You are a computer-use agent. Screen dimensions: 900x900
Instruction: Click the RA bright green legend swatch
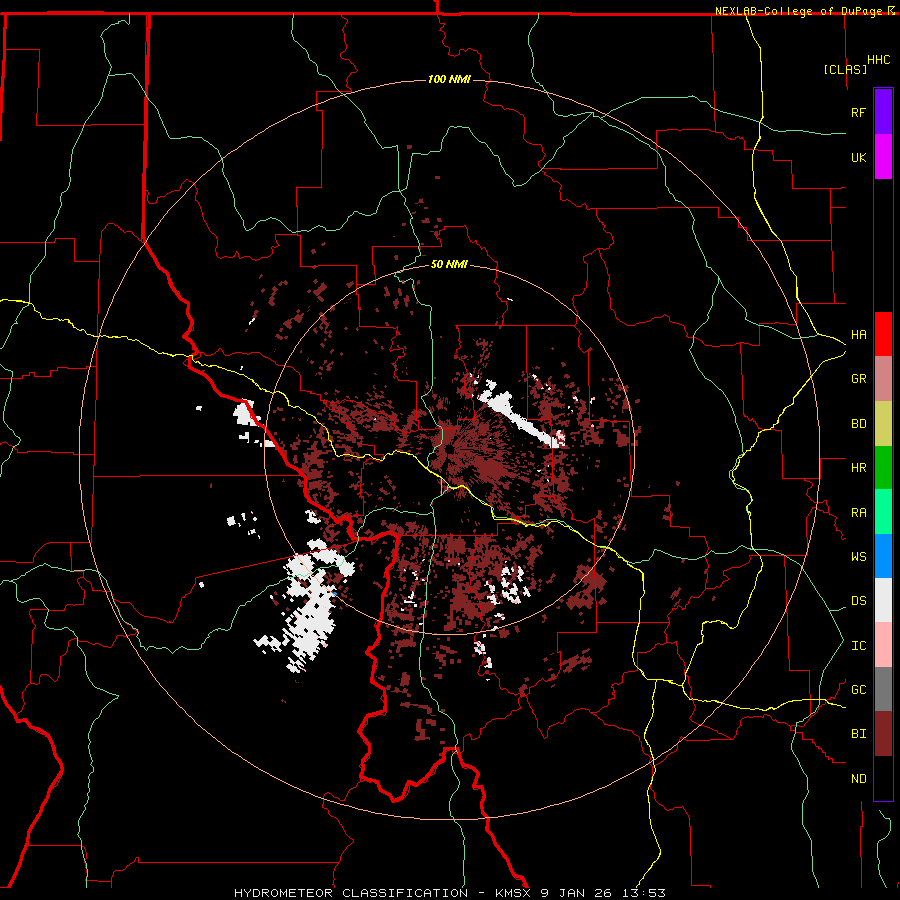883,512
